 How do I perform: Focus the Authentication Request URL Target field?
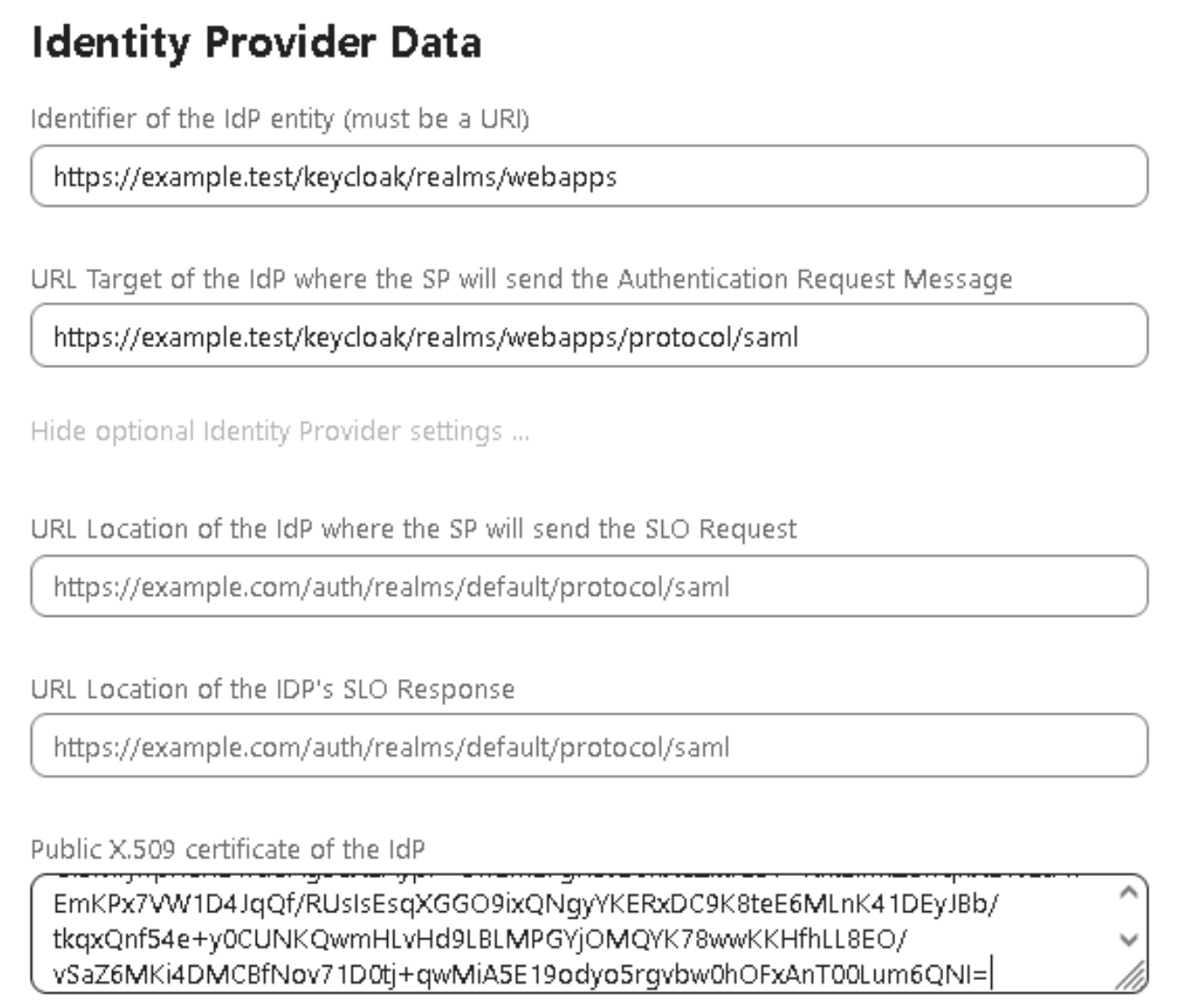point(588,336)
